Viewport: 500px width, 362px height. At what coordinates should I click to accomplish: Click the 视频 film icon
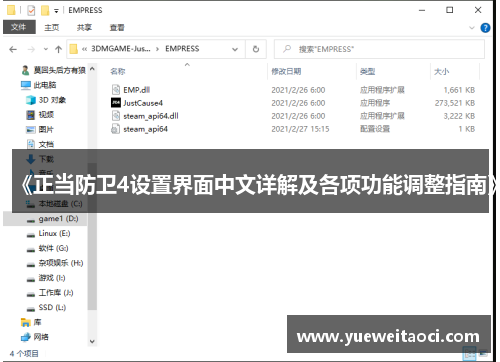[x=30, y=115]
